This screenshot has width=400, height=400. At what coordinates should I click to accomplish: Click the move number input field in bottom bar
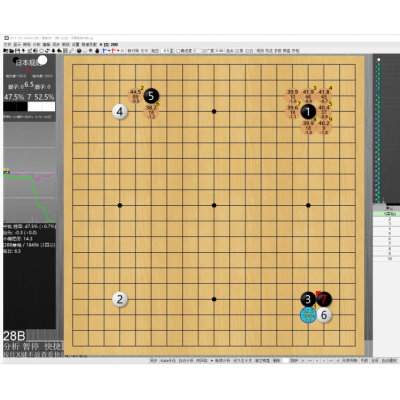point(285,361)
